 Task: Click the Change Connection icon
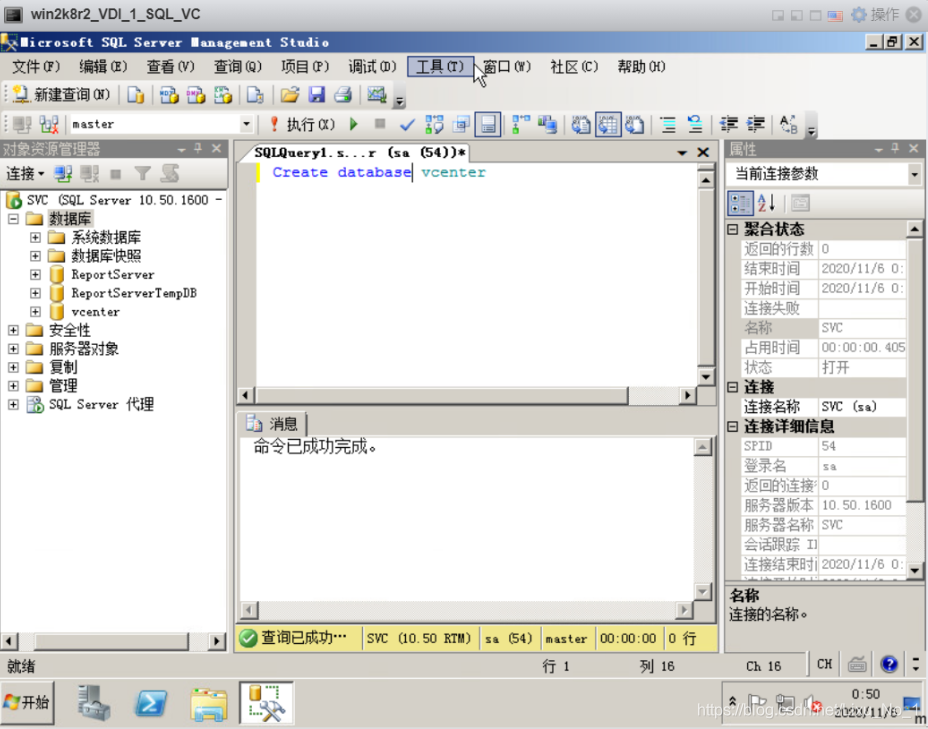click(49, 124)
